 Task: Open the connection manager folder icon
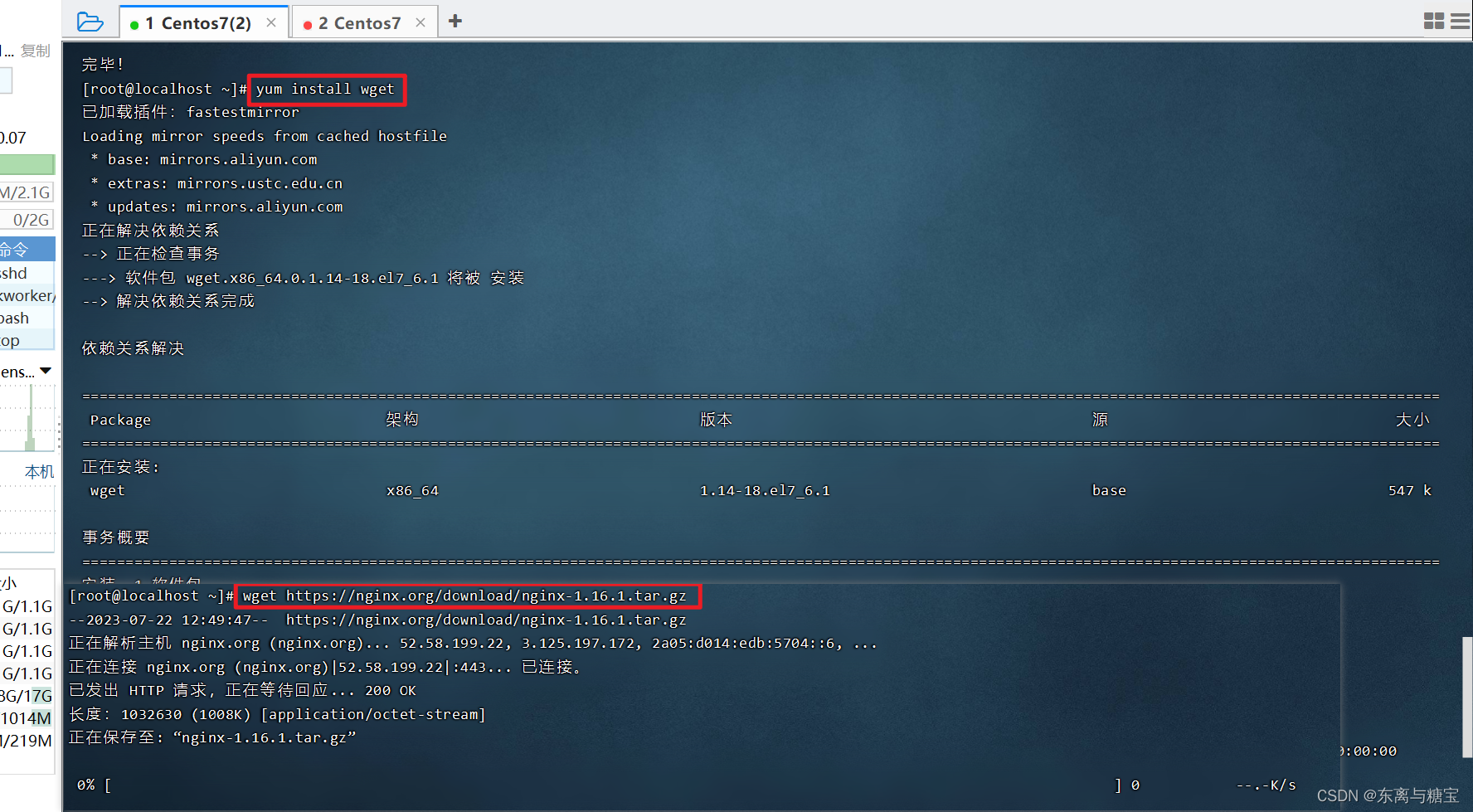point(90,22)
